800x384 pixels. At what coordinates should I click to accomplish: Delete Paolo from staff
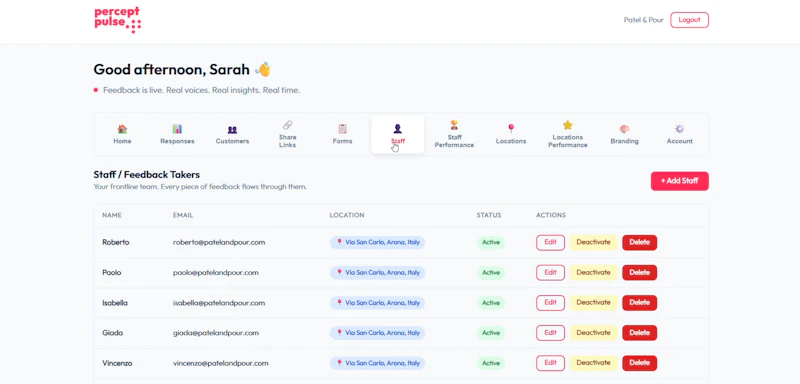click(x=639, y=273)
